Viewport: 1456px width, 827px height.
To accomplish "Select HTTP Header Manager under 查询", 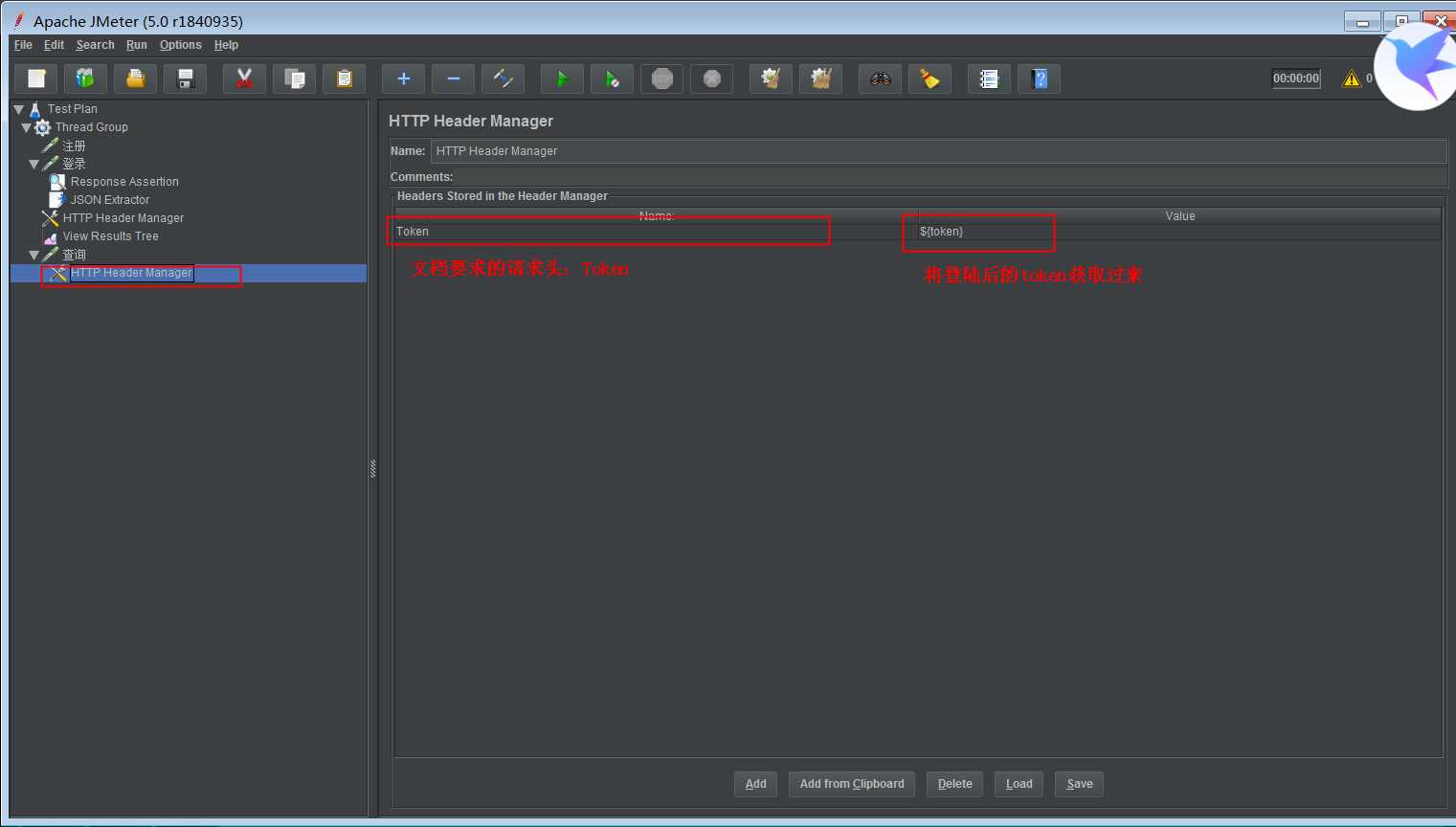I will (131, 273).
